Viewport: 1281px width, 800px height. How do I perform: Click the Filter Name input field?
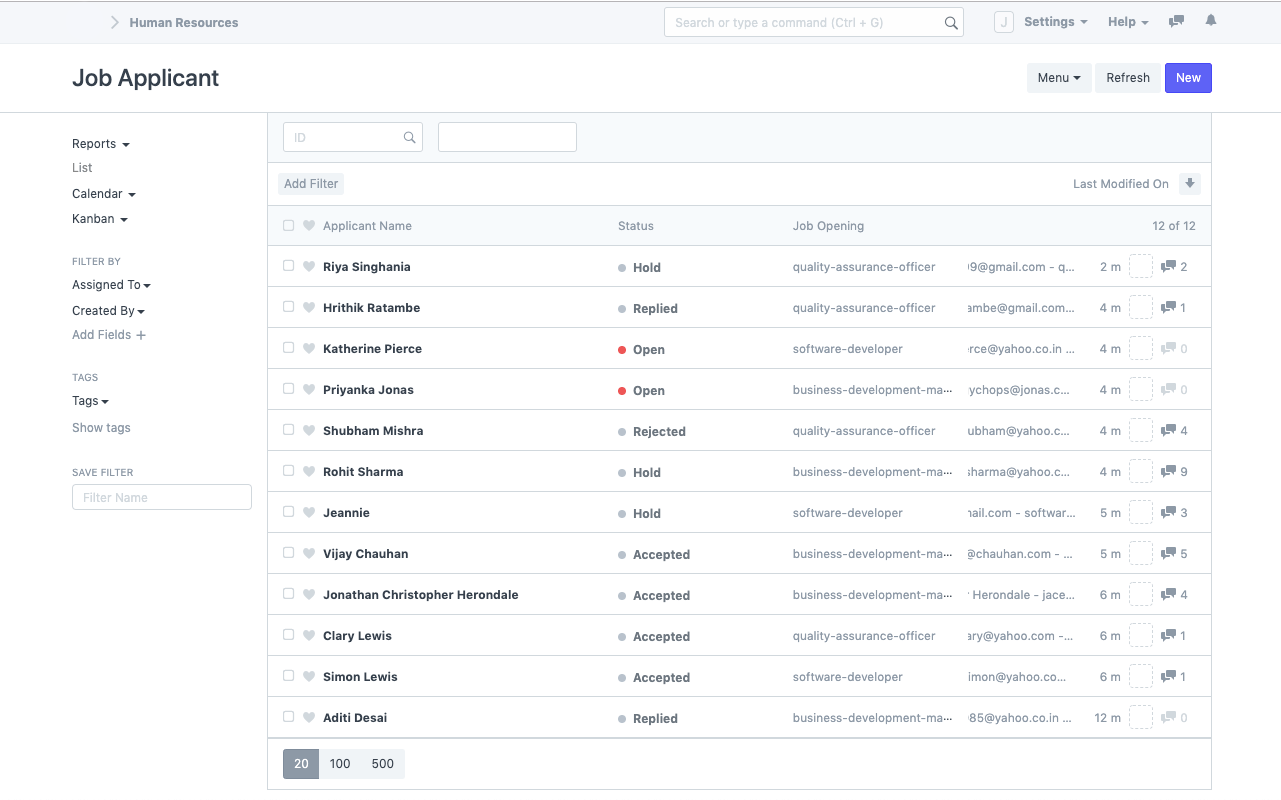coord(162,497)
